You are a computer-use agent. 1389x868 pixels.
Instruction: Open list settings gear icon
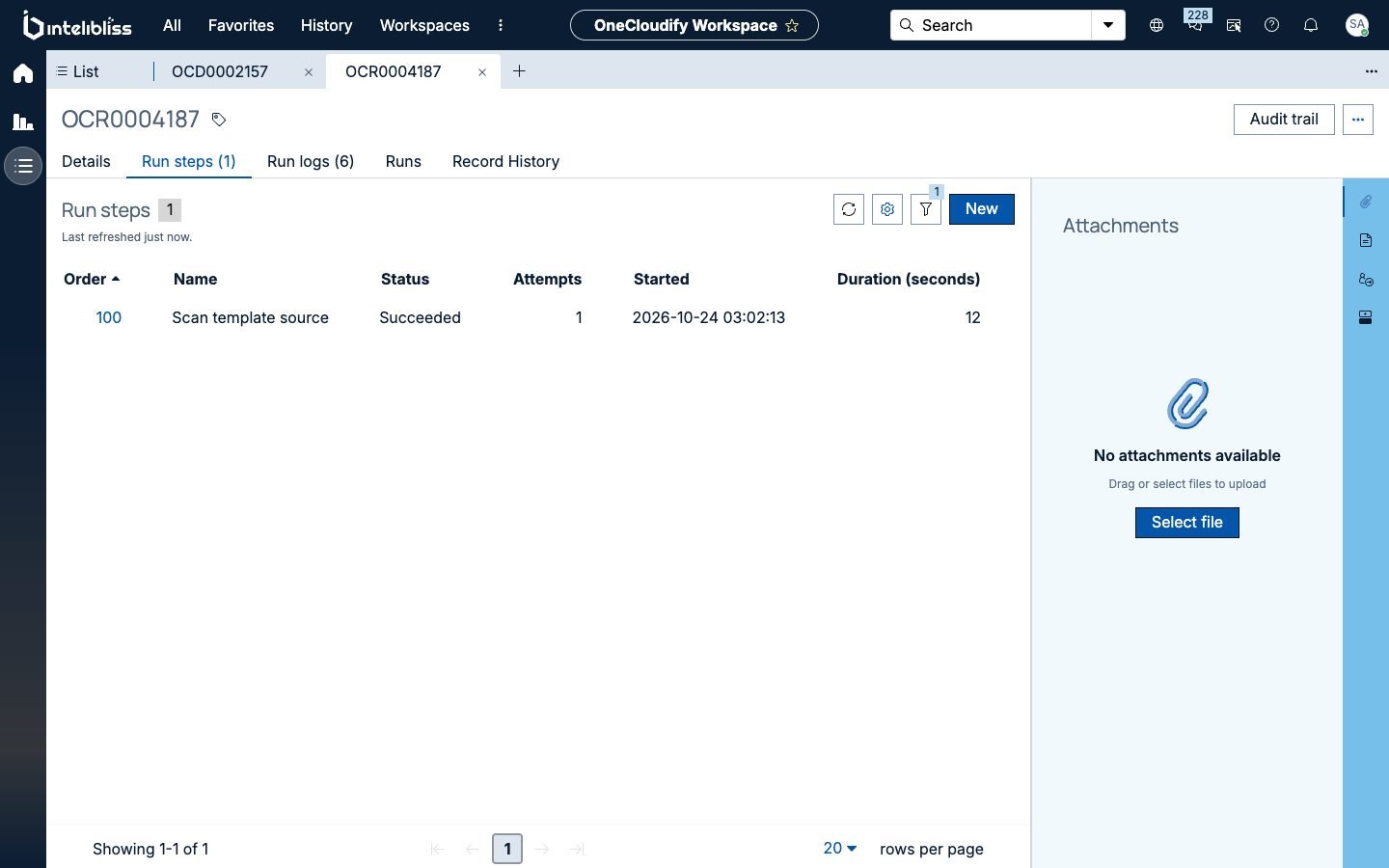pyautogui.click(x=887, y=209)
